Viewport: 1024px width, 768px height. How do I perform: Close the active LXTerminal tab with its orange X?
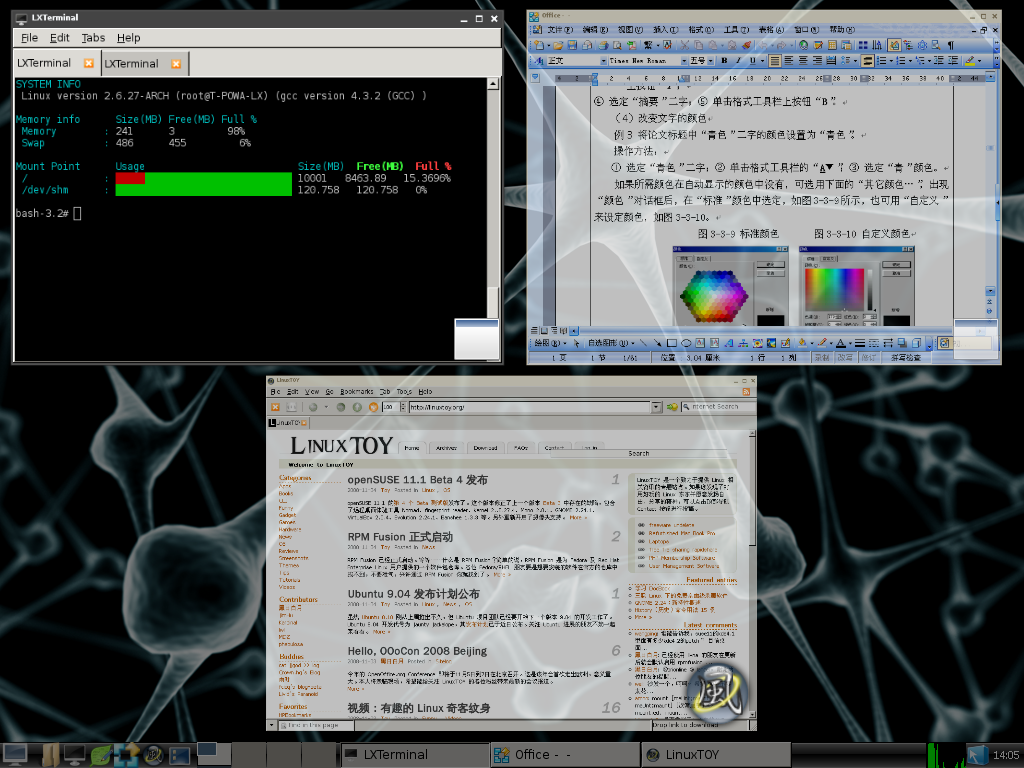[88, 63]
